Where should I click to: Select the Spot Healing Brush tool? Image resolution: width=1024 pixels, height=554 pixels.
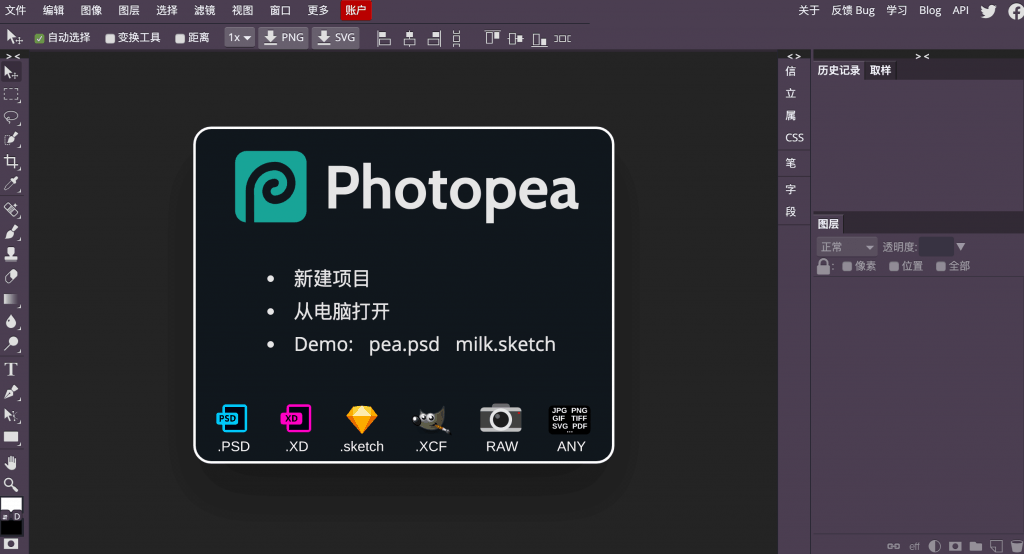[x=11, y=210]
